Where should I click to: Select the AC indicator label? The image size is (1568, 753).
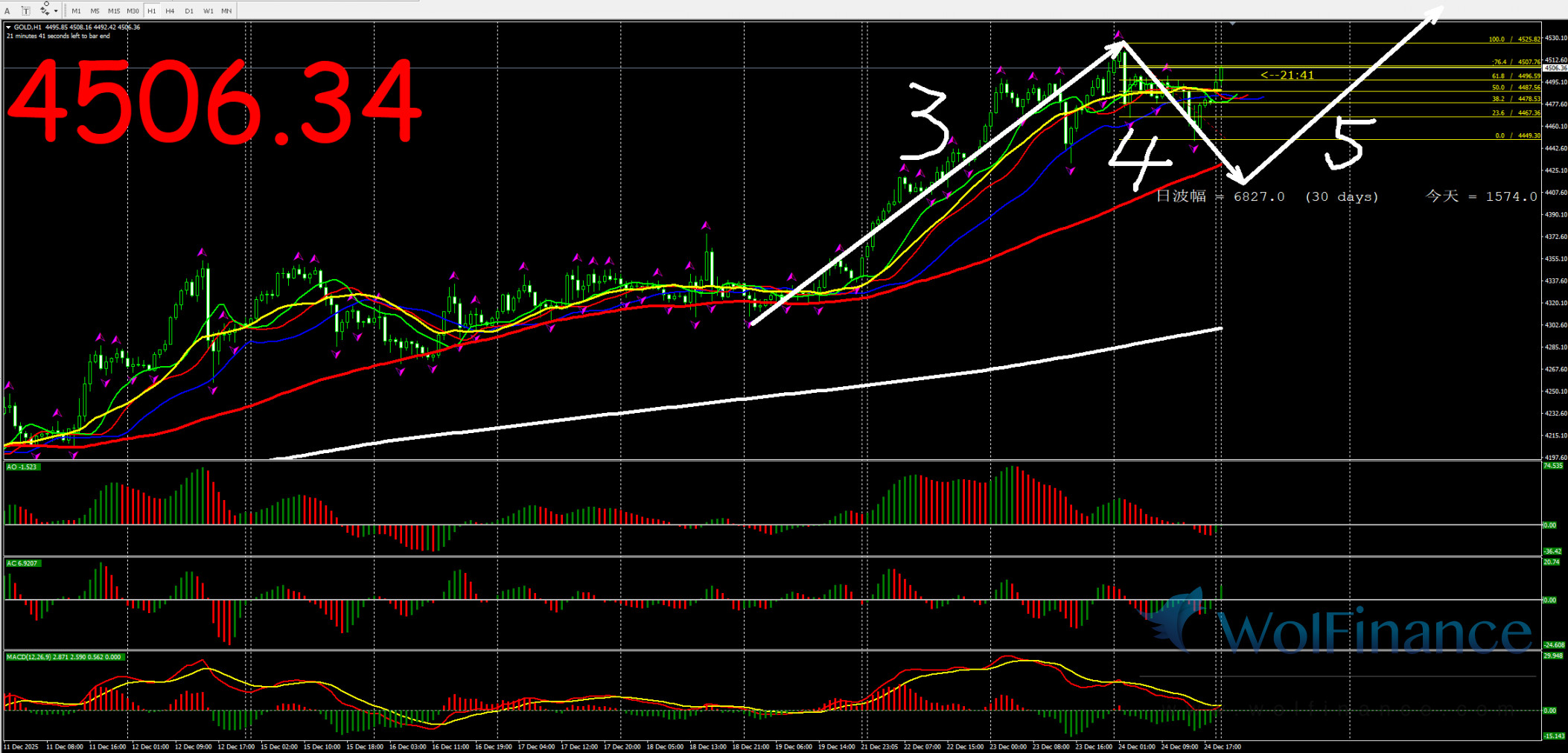click(22, 563)
